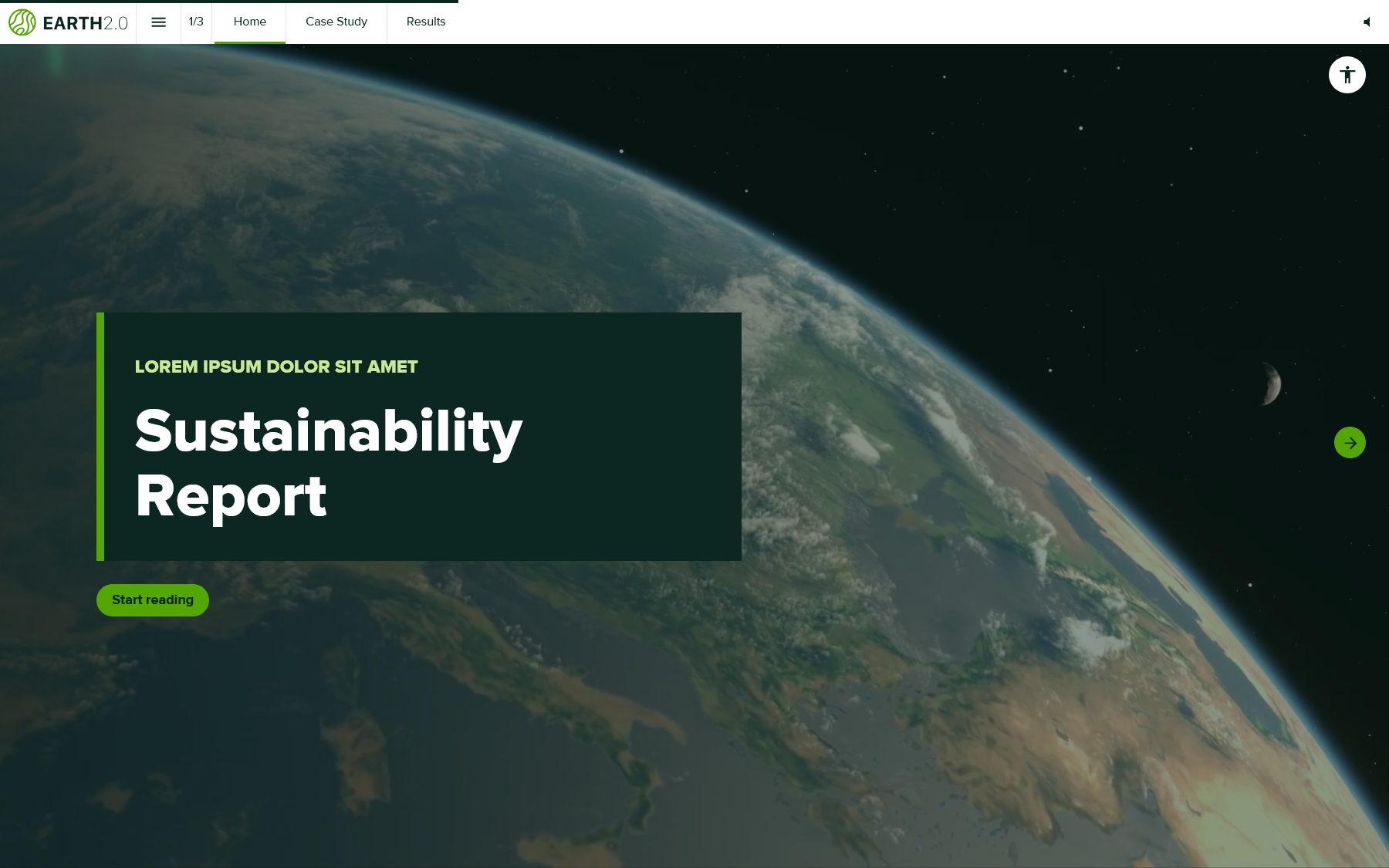Select the Results tab

pos(425,22)
